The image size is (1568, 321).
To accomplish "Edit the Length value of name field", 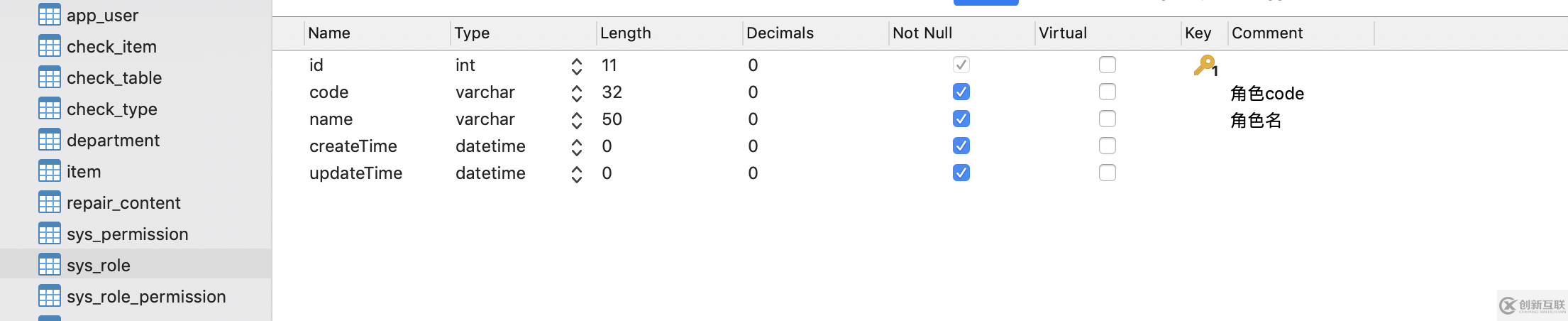I will tap(612, 119).
